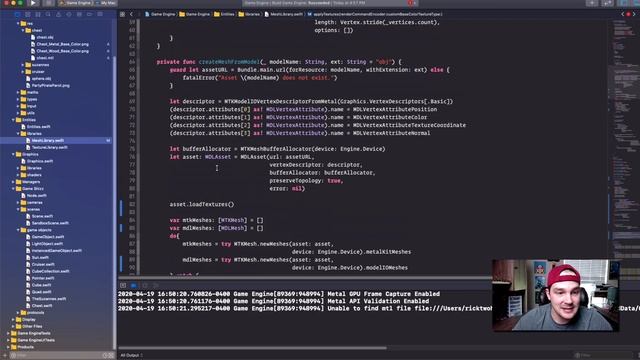Open chest.mtl file
The image size is (640, 360).
45,58
